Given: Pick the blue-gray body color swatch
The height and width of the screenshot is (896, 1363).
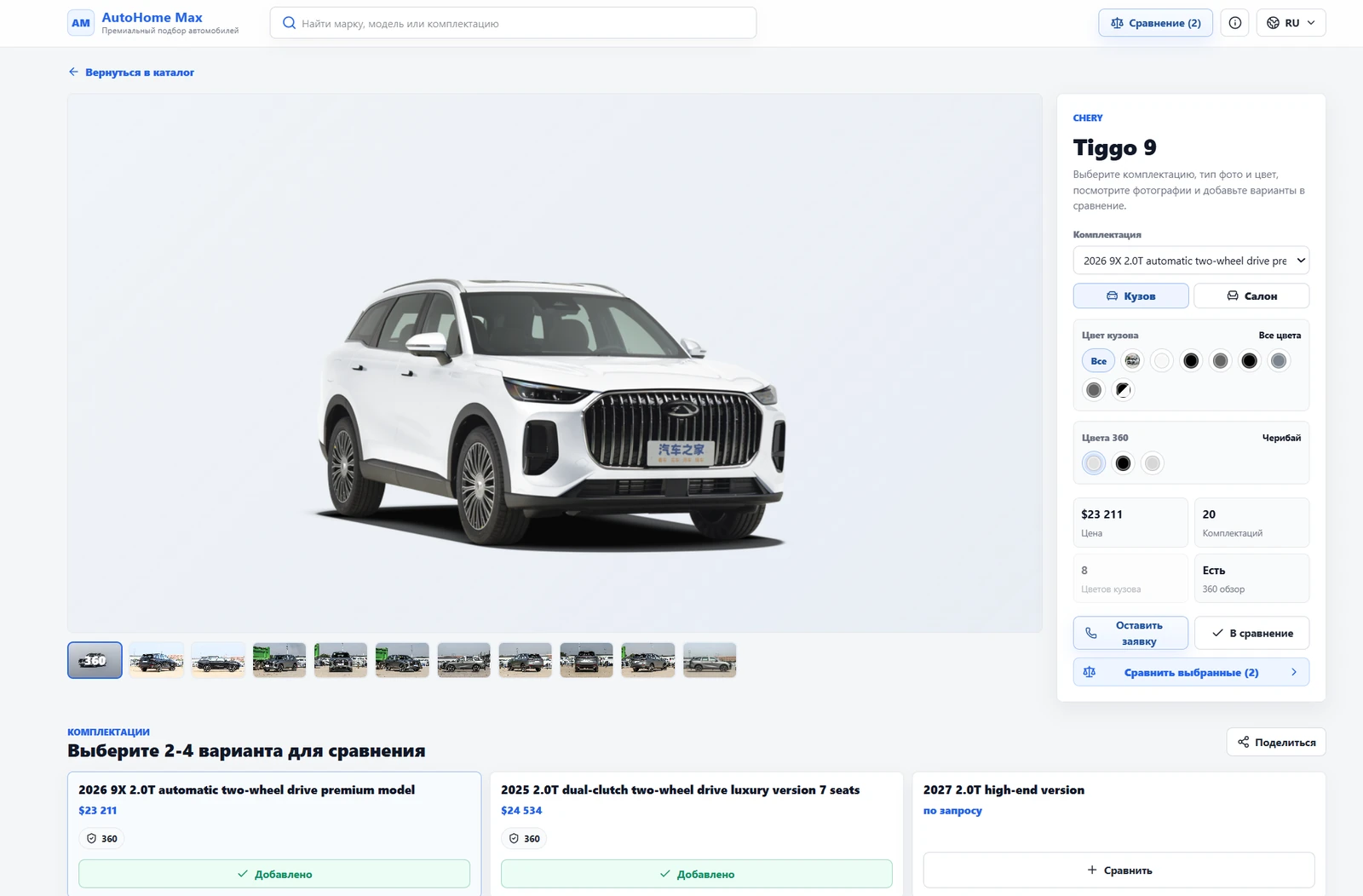Looking at the screenshot, I should tap(1278, 361).
